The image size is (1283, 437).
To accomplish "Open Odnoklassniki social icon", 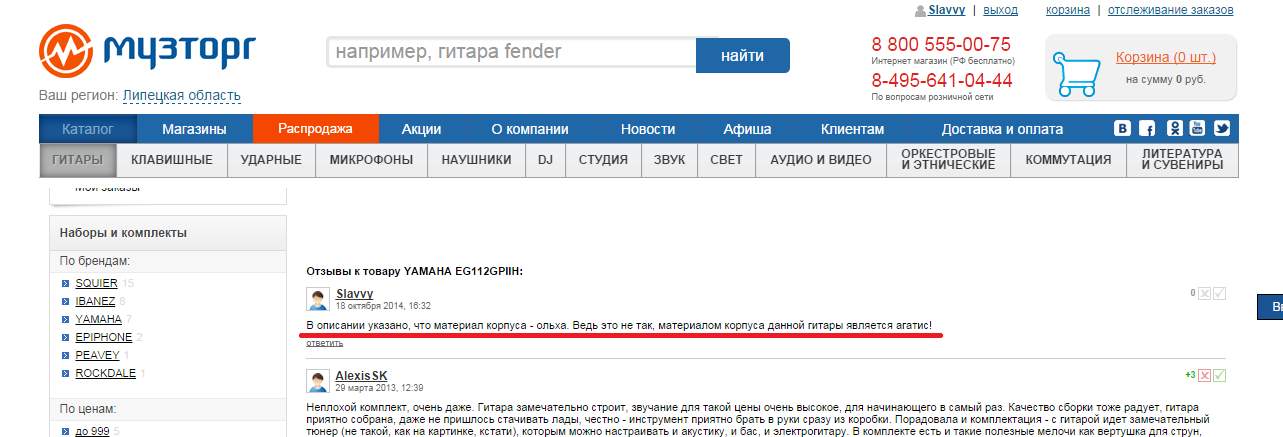I will pos(1173,129).
